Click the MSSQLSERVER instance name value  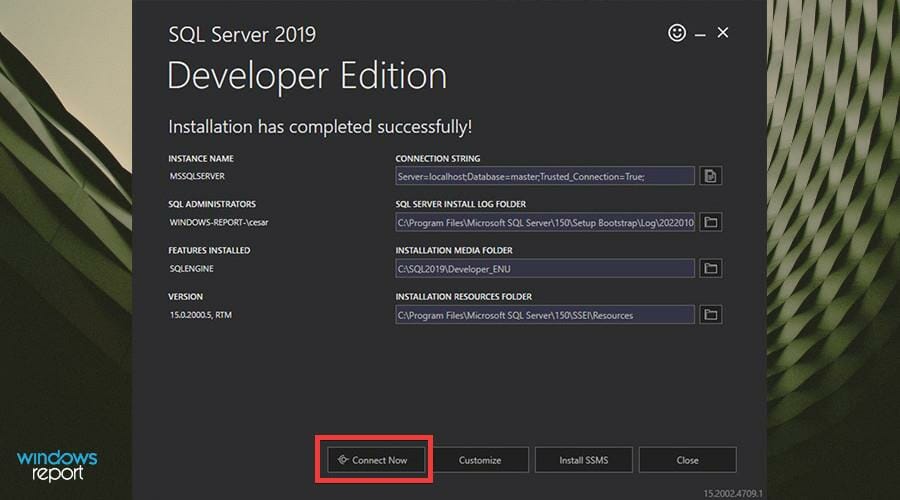197,176
